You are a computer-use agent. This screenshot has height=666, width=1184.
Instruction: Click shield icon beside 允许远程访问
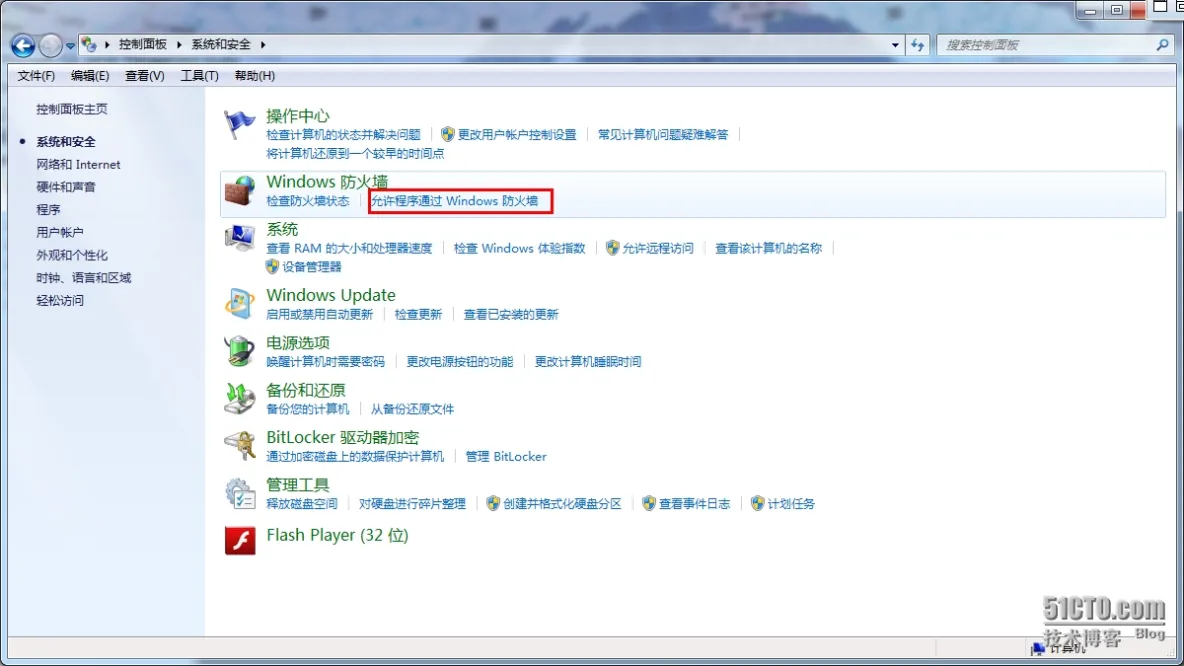(612, 248)
